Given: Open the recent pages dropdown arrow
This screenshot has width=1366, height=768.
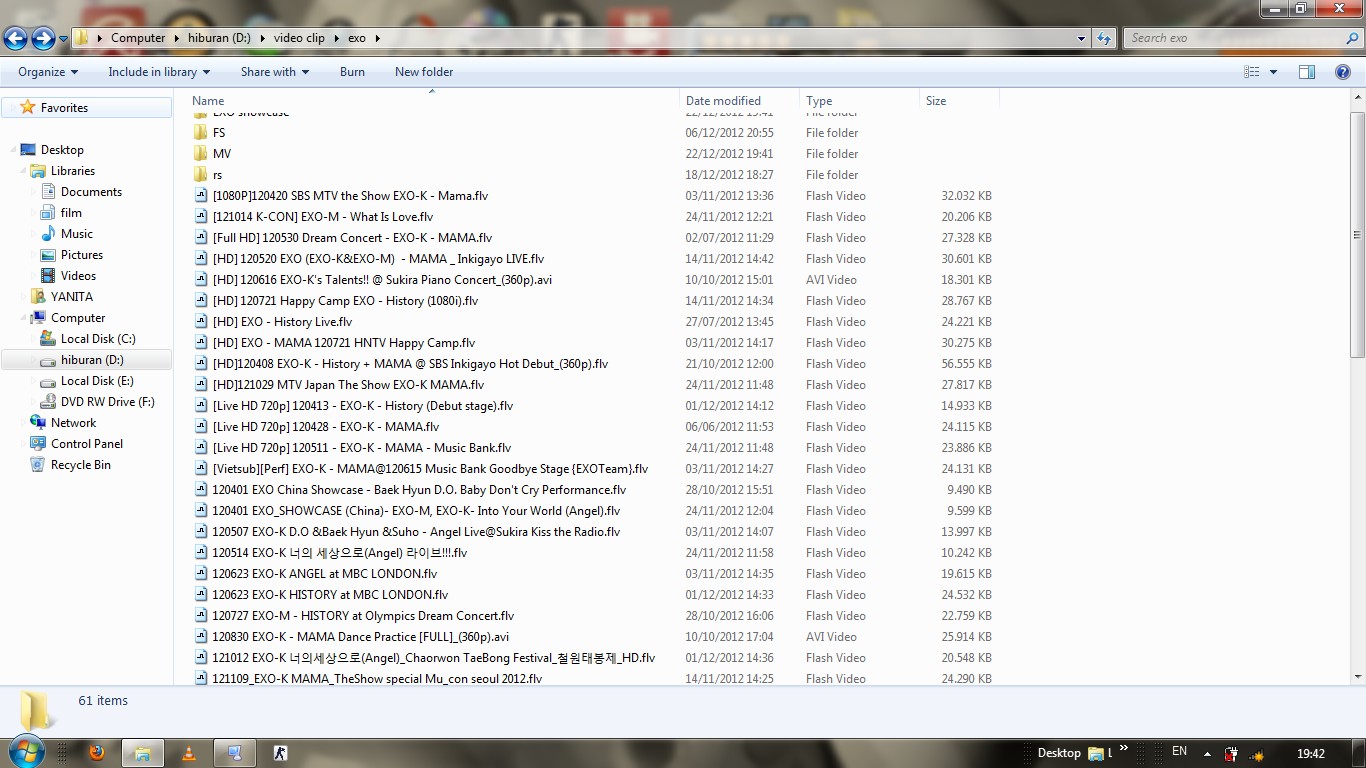Looking at the screenshot, I should [x=64, y=39].
